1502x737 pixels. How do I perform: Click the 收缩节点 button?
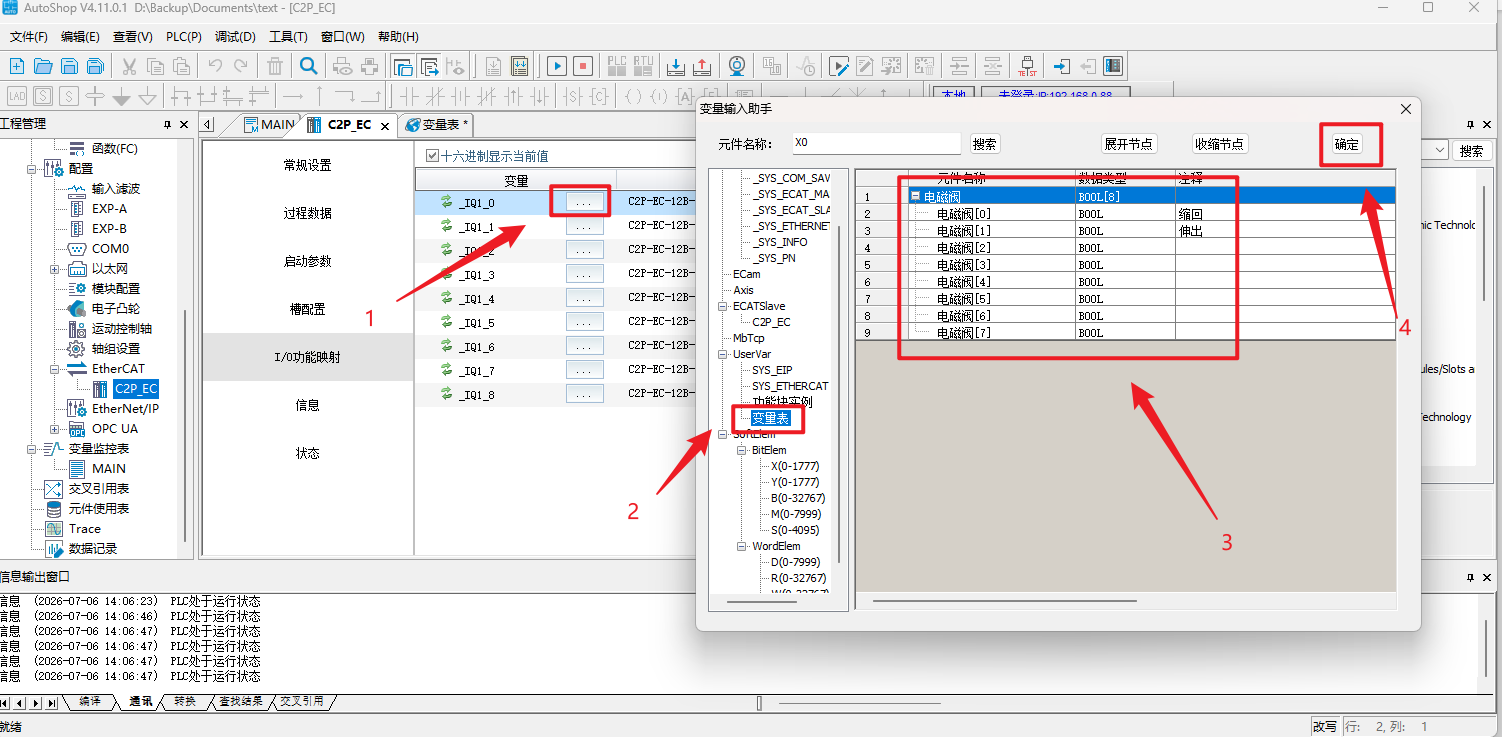[1220, 144]
